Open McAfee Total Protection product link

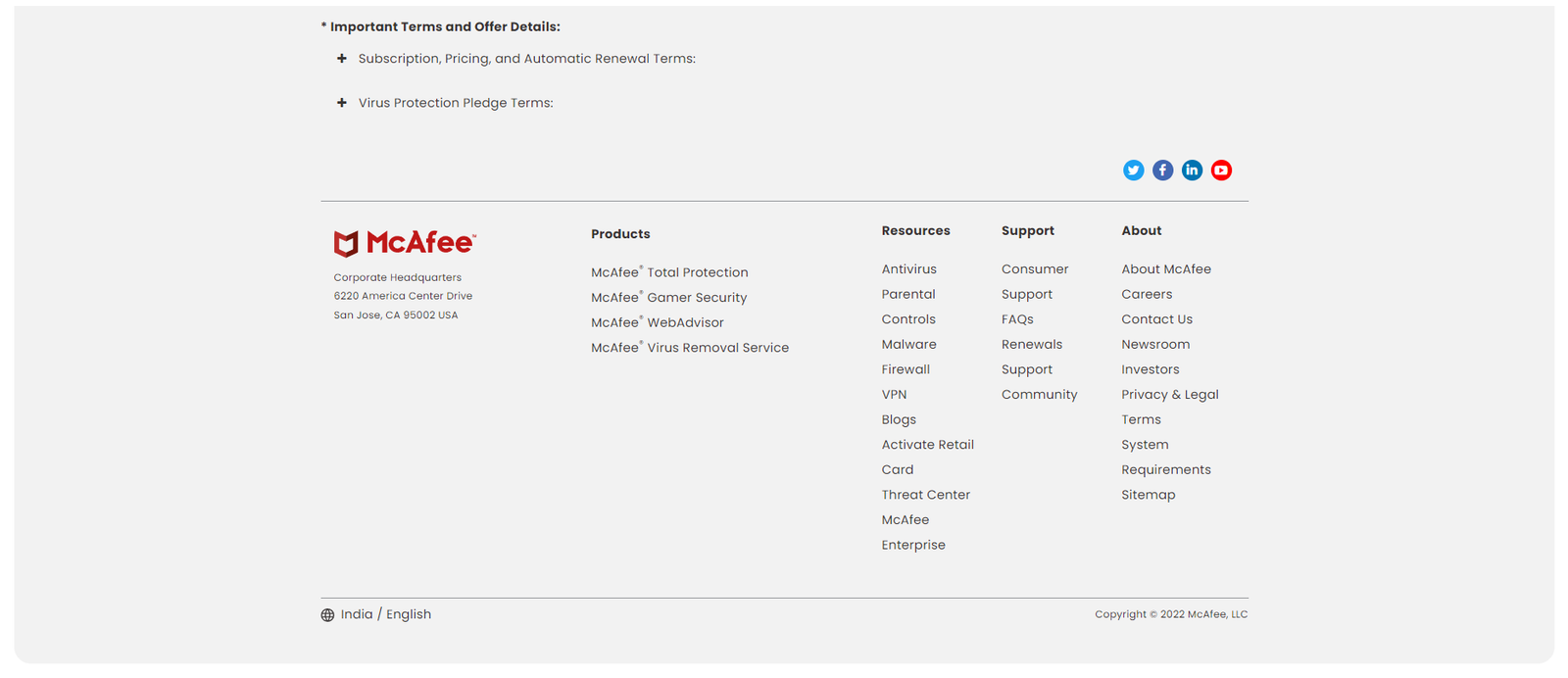[669, 272]
